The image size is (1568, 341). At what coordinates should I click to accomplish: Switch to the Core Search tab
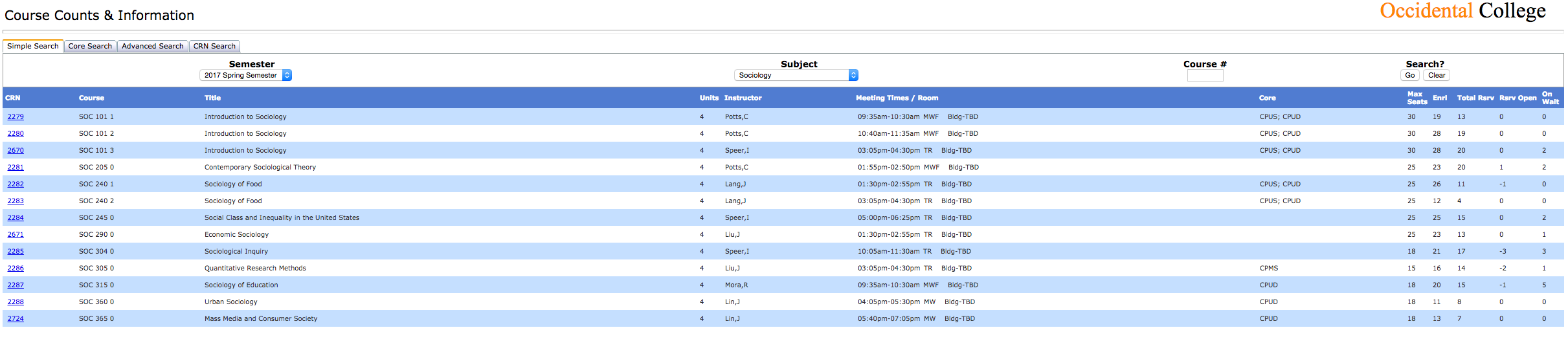pos(90,47)
